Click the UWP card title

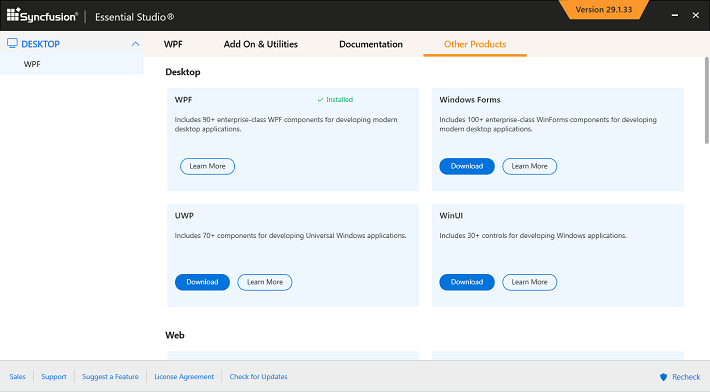[x=184, y=215]
